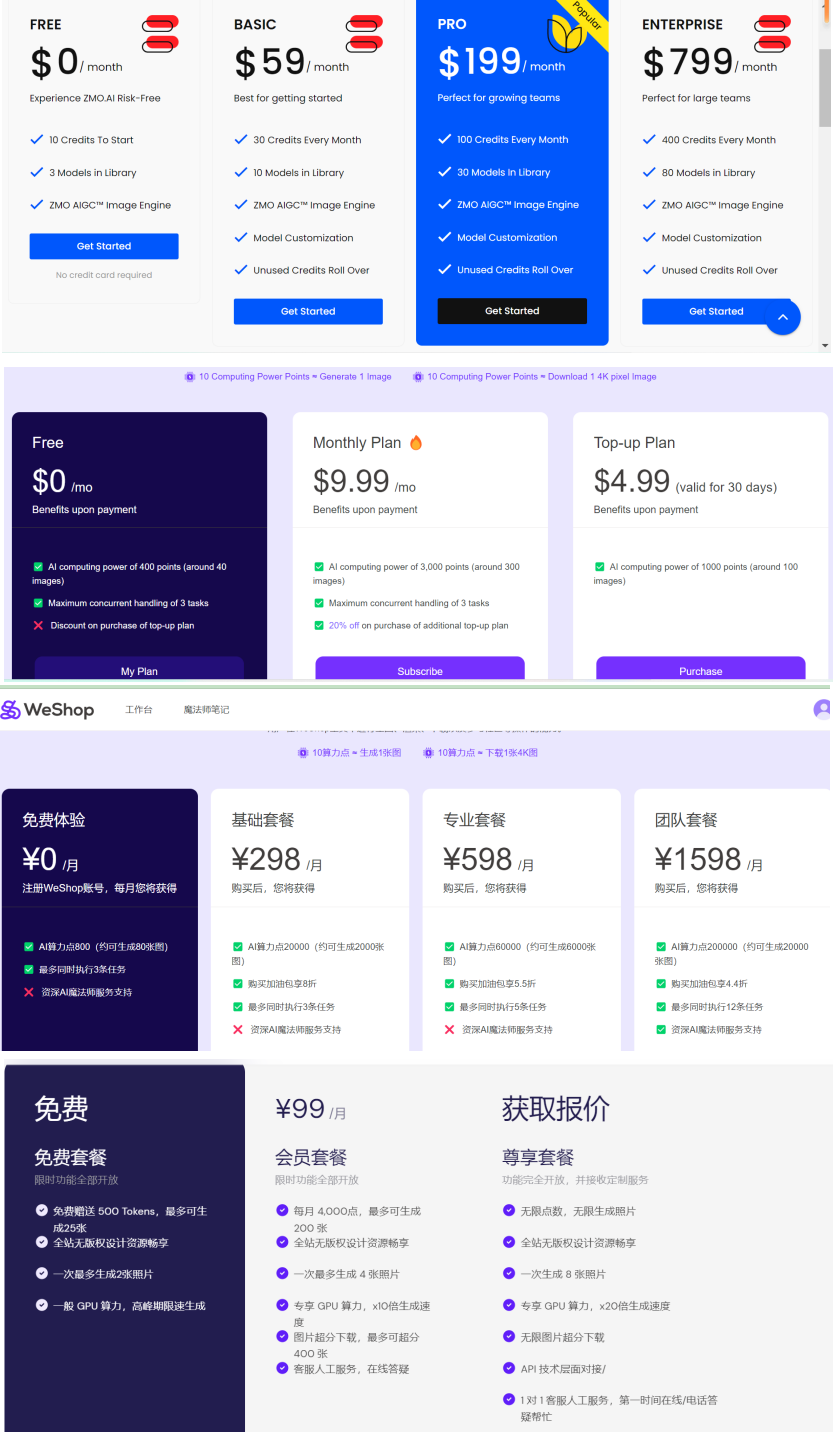
Task: Open the '20% off' link in Monthly Plan
Action: point(344,625)
